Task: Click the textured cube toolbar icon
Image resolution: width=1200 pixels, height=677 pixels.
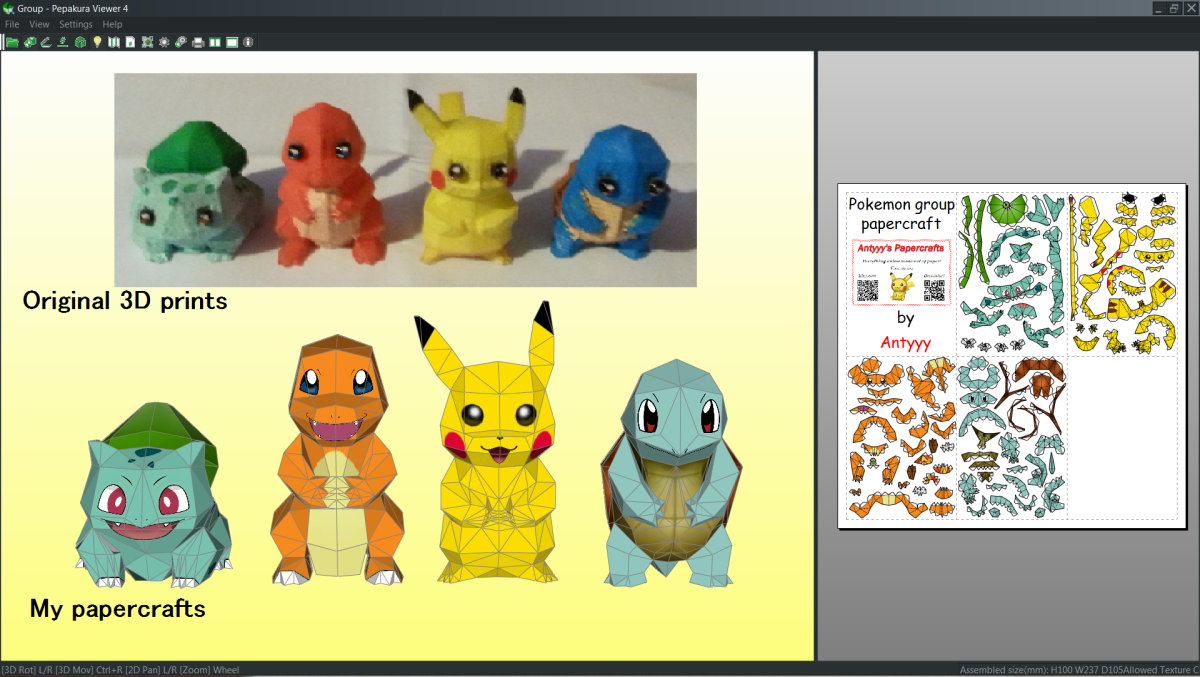Action: point(30,42)
